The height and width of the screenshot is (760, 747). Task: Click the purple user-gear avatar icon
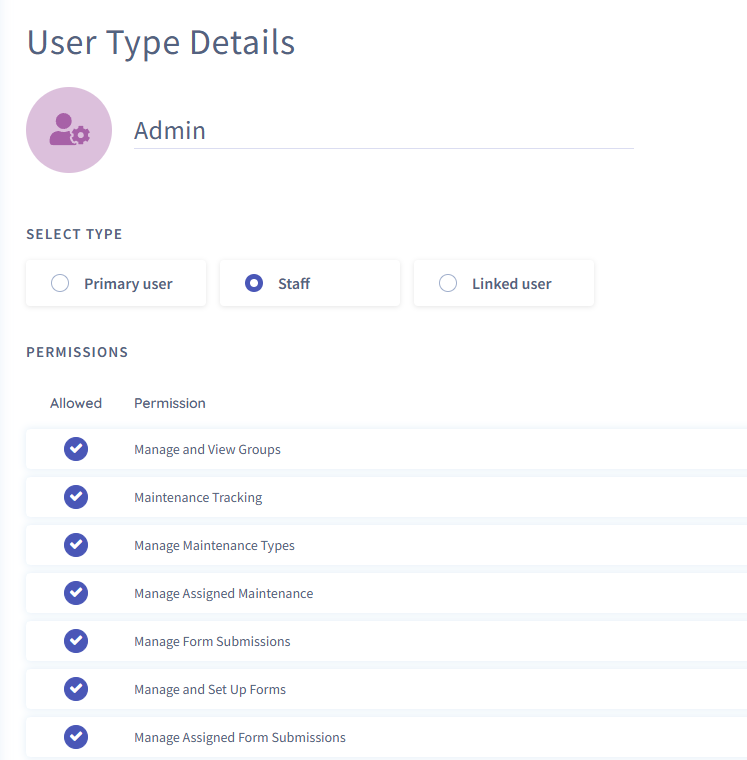69,130
